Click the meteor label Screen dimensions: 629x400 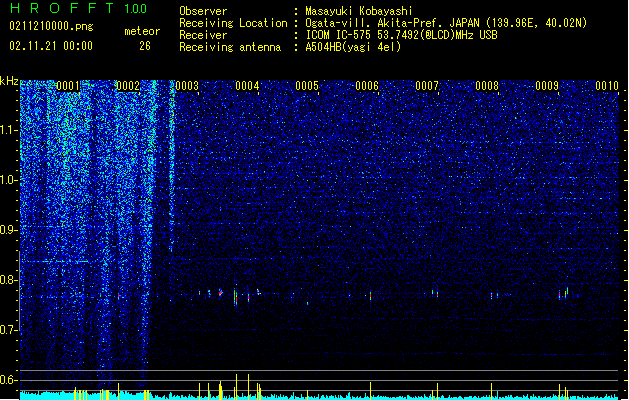pos(142,31)
